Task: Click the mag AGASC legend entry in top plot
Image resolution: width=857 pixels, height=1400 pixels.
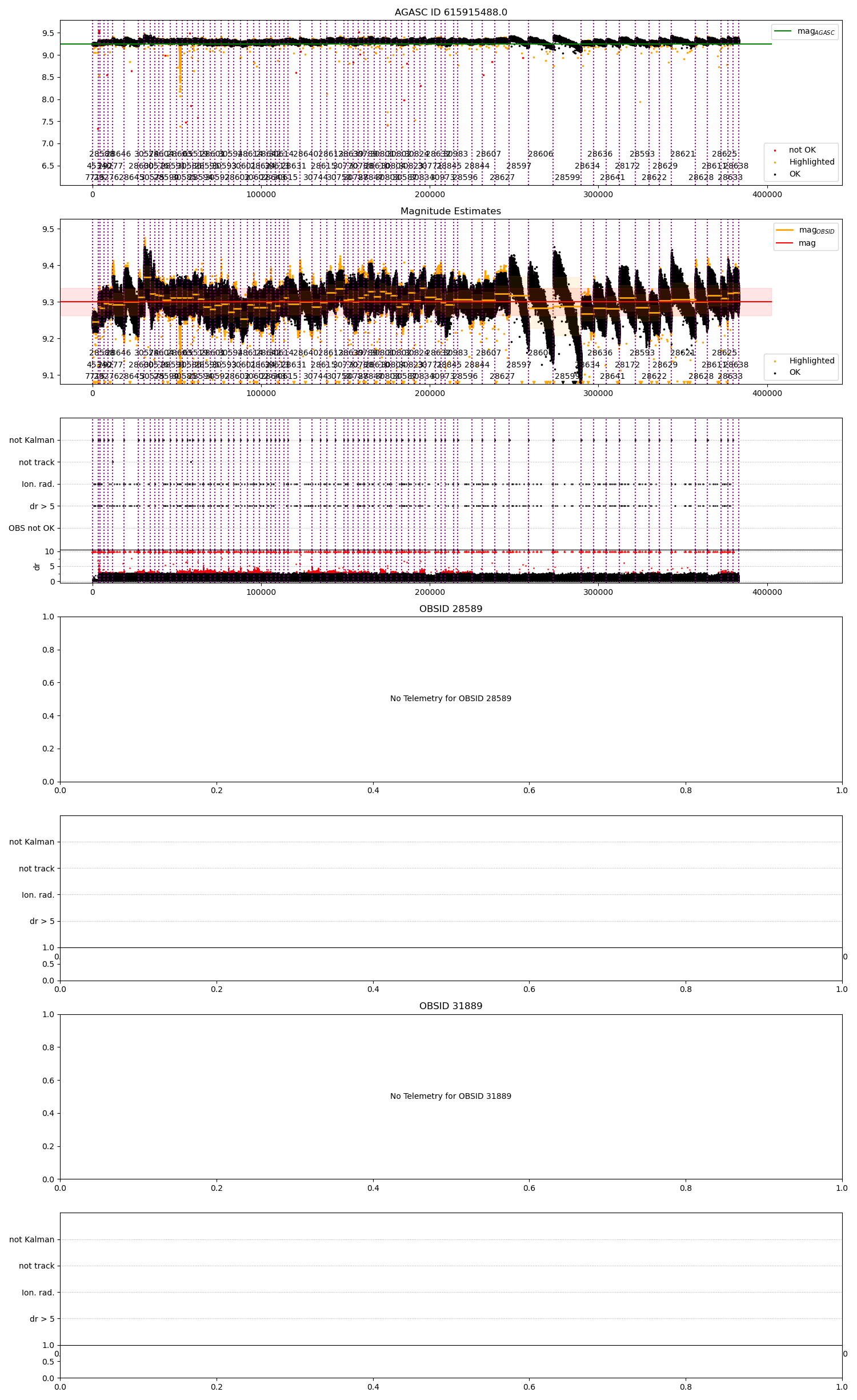Action: [x=804, y=31]
